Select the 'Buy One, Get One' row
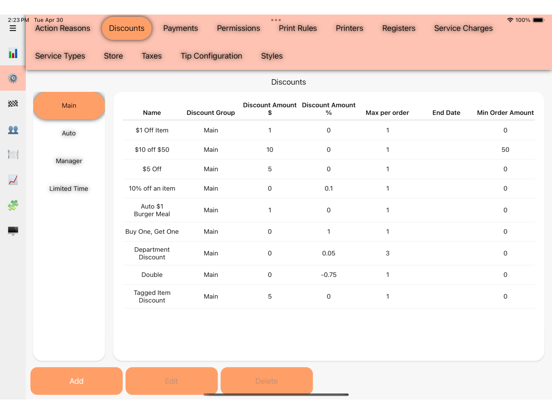552x414 pixels. coord(328,232)
